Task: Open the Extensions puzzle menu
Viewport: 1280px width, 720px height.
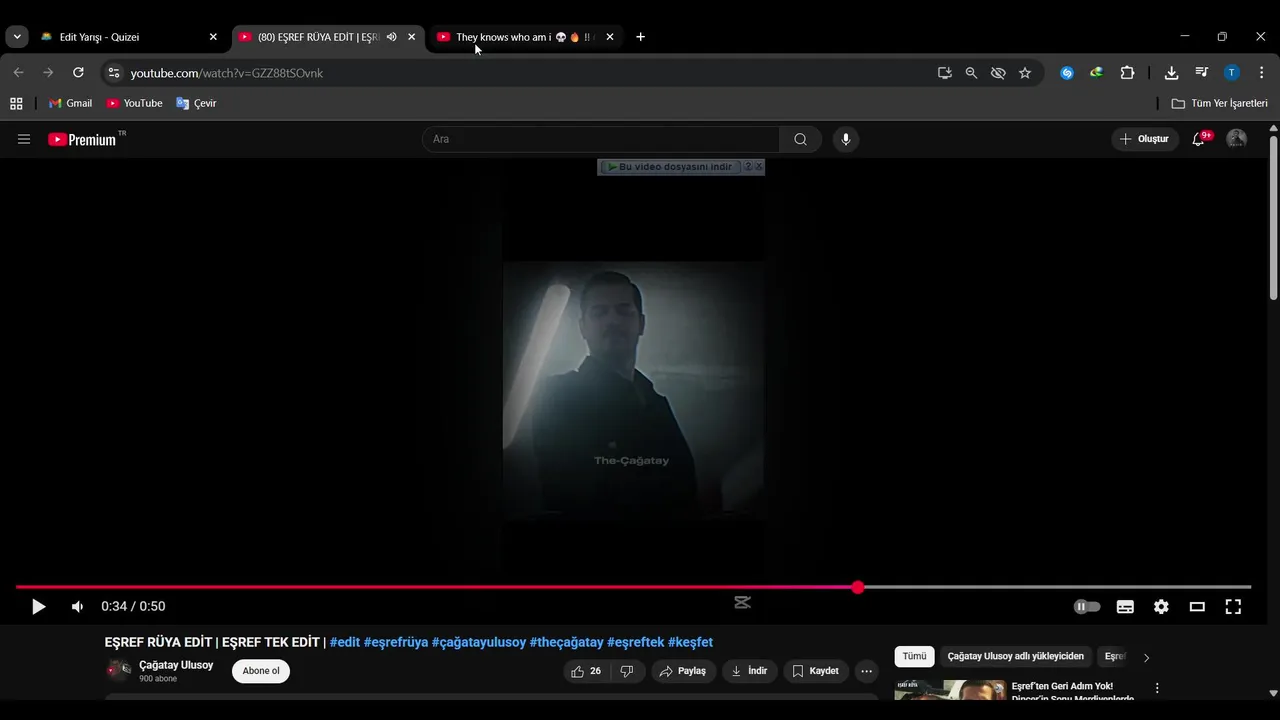Action: click(x=1127, y=73)
